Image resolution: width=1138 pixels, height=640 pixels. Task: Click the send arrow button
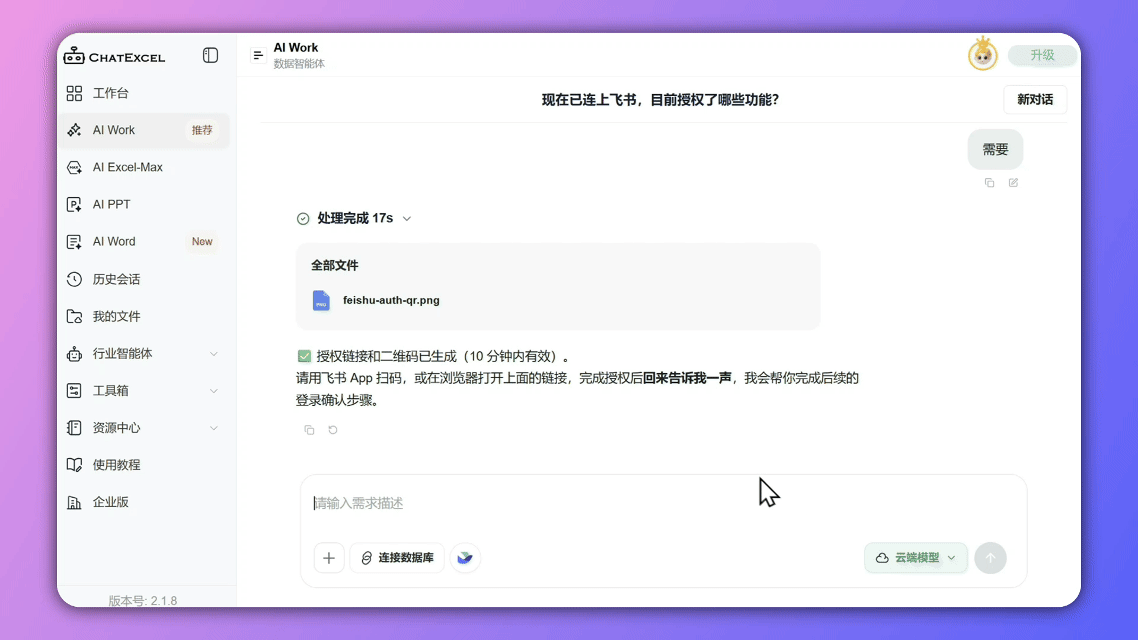point(991,558)
